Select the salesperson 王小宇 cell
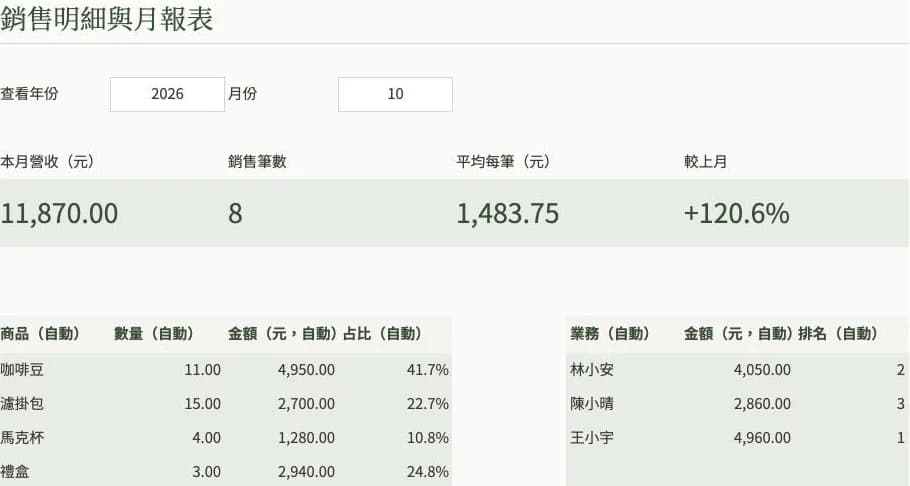Viewport: 910px width, 486px height. coord(592,438)
